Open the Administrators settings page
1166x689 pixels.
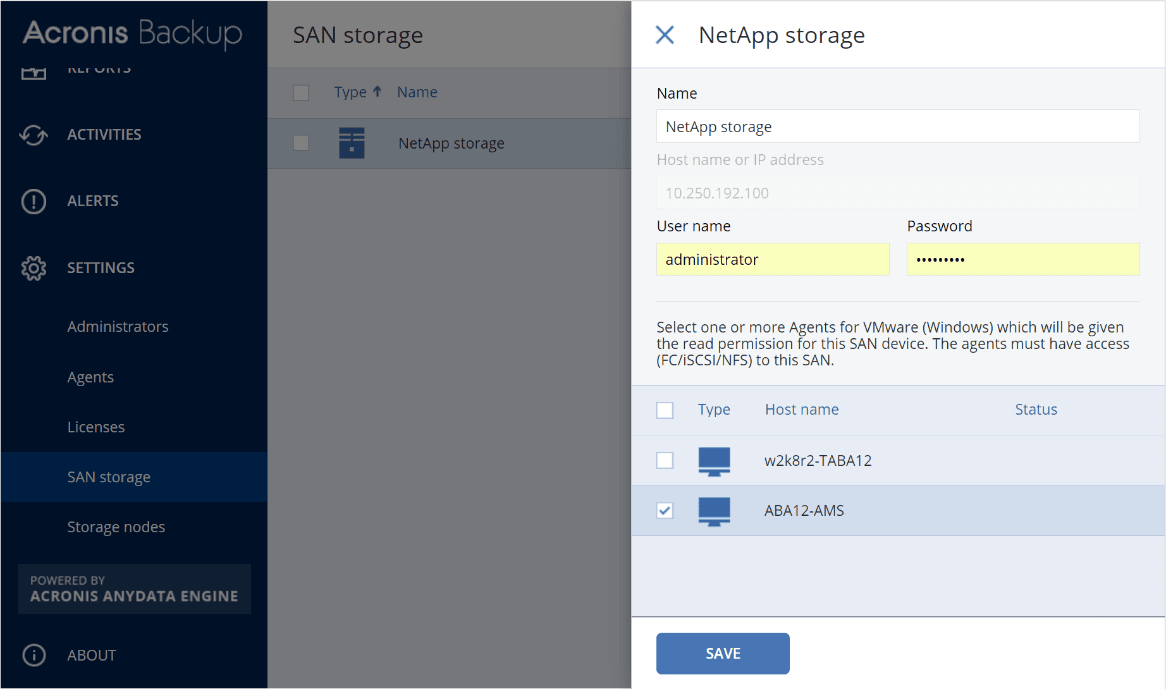click(117, 327)
